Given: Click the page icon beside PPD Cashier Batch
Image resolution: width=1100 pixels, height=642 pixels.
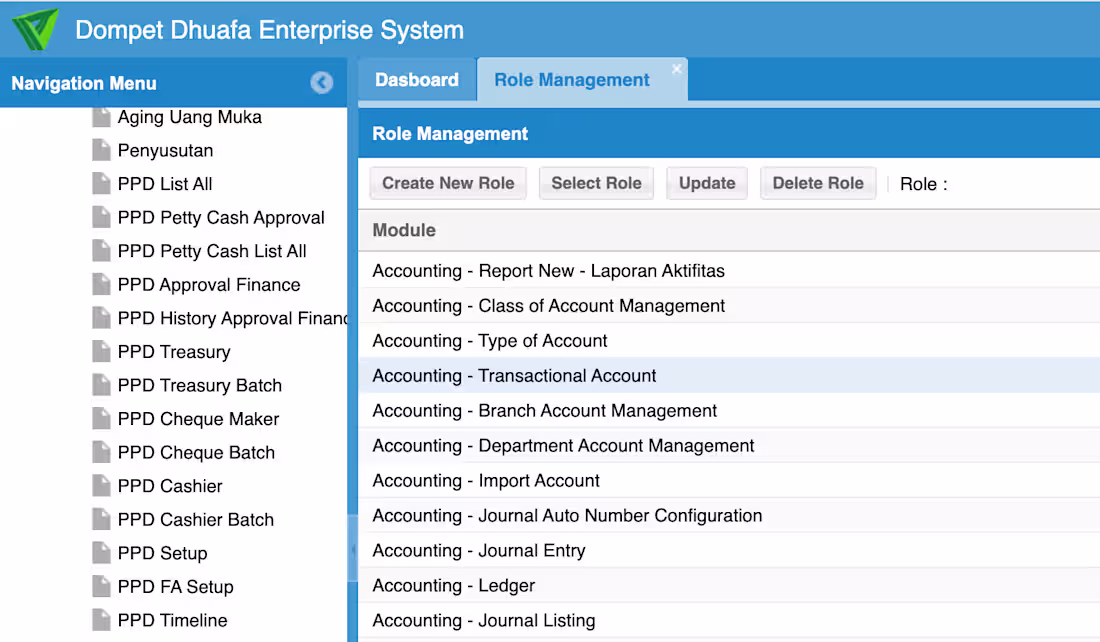Looking at the screenshot, I should click(101, 520).
